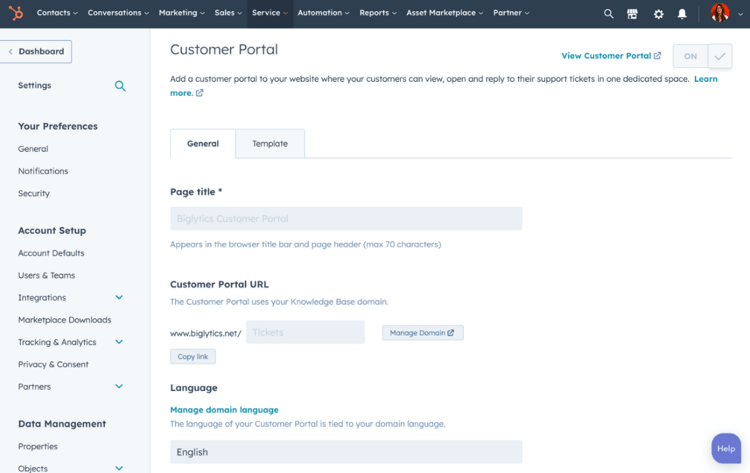This screenshot has width=750, height=473.
Task: Open Properties under Data Management
Action: coord(38,446)
